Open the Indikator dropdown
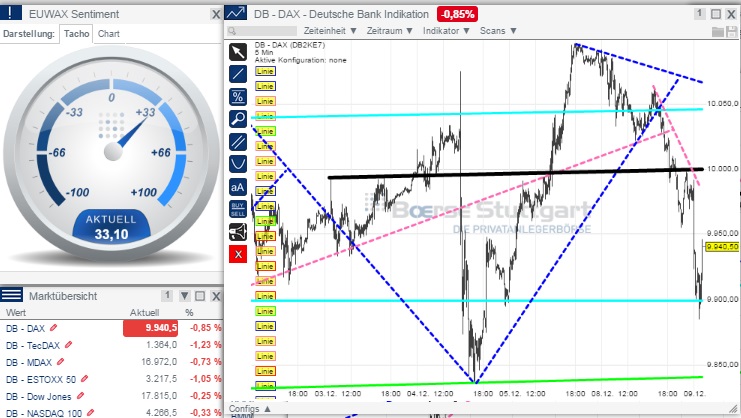This screenshot has width=741, height=418. (x=446, y=31)
